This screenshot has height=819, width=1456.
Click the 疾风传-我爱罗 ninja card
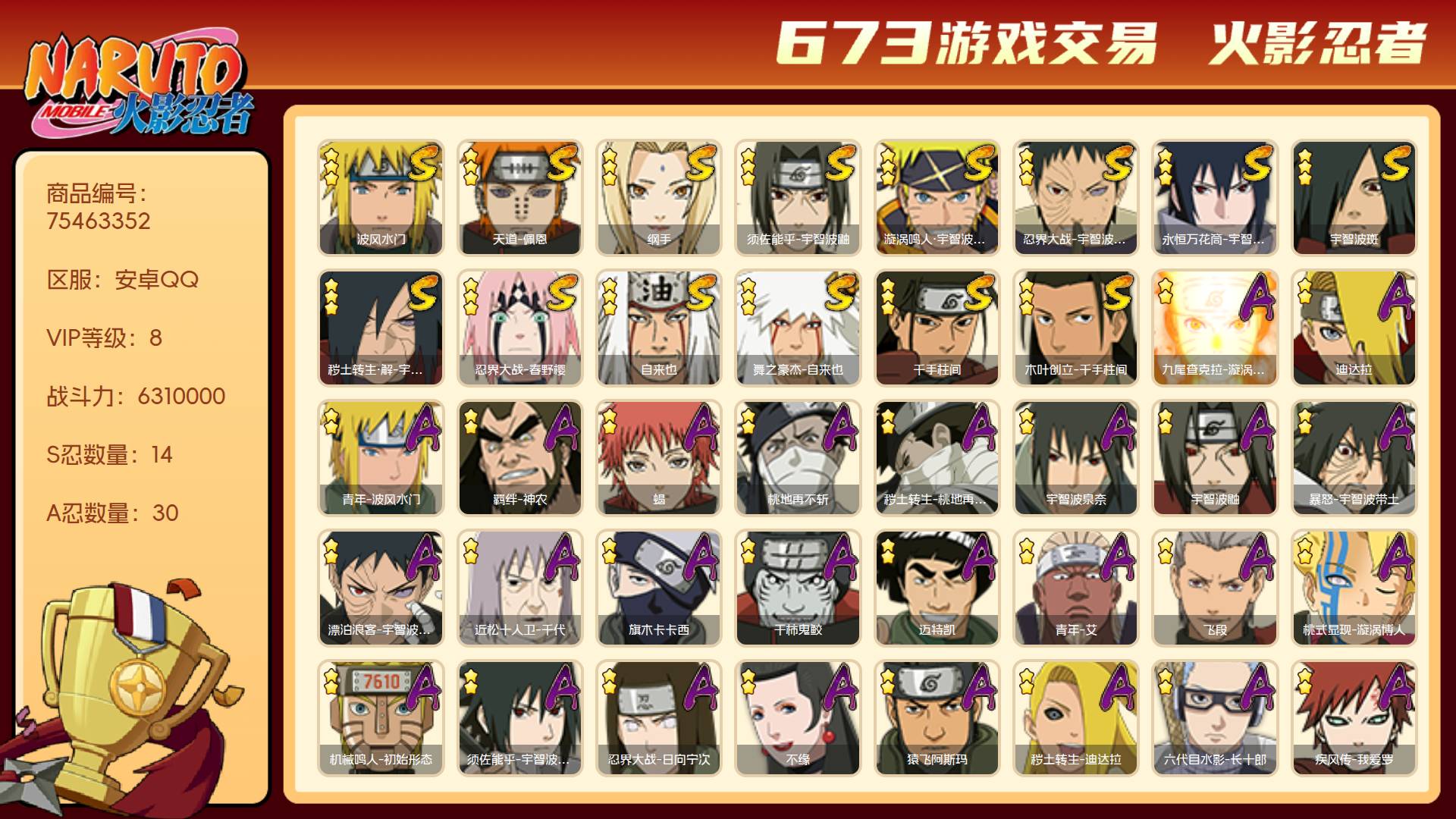(1354, 718)
